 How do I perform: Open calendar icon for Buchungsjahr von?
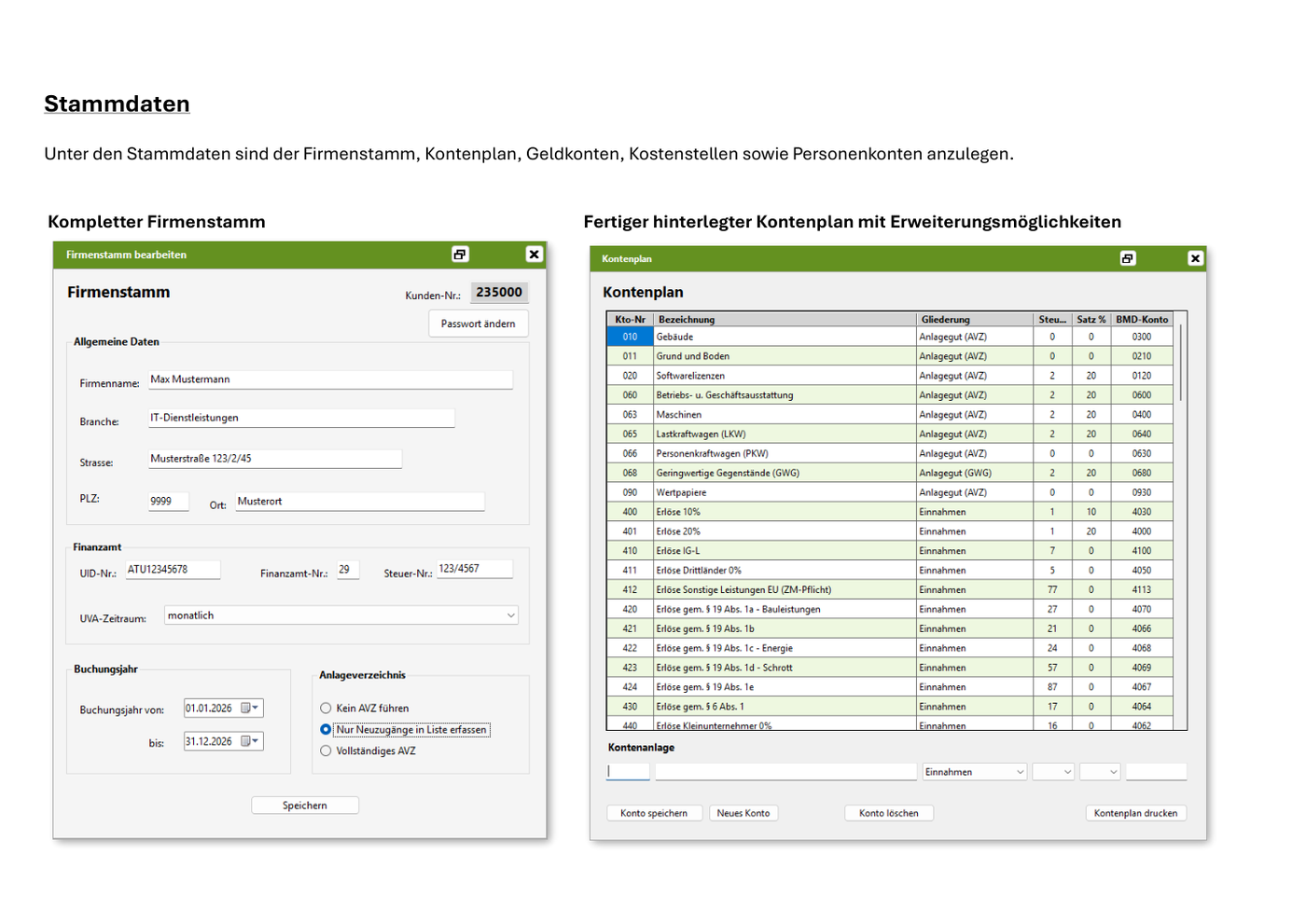(x=249, y=709)
